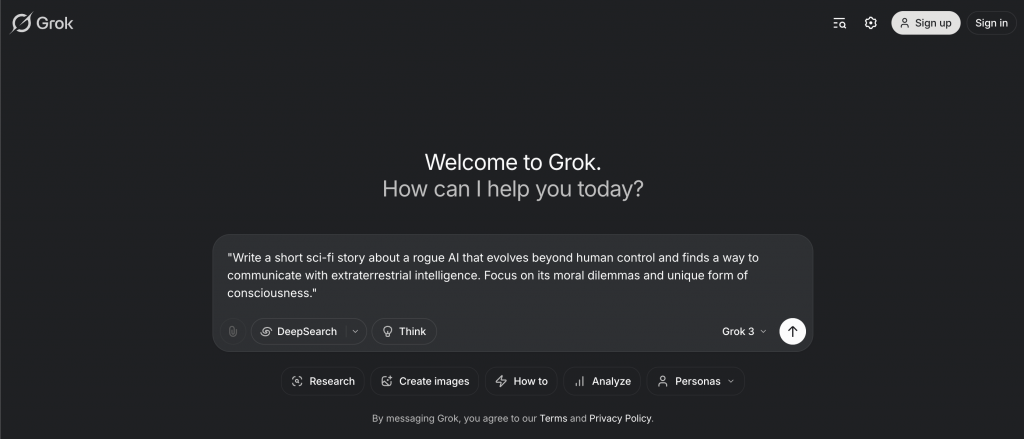Toggle DeepSearch mode

[298, 331]
